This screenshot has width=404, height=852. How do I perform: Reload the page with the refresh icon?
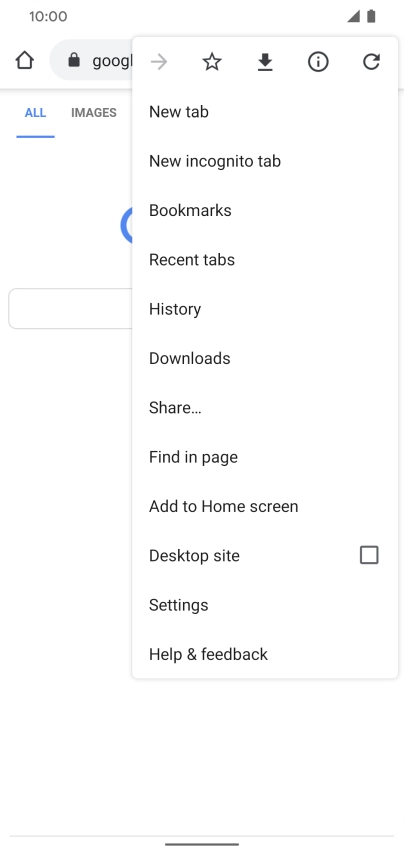point(371,62)
